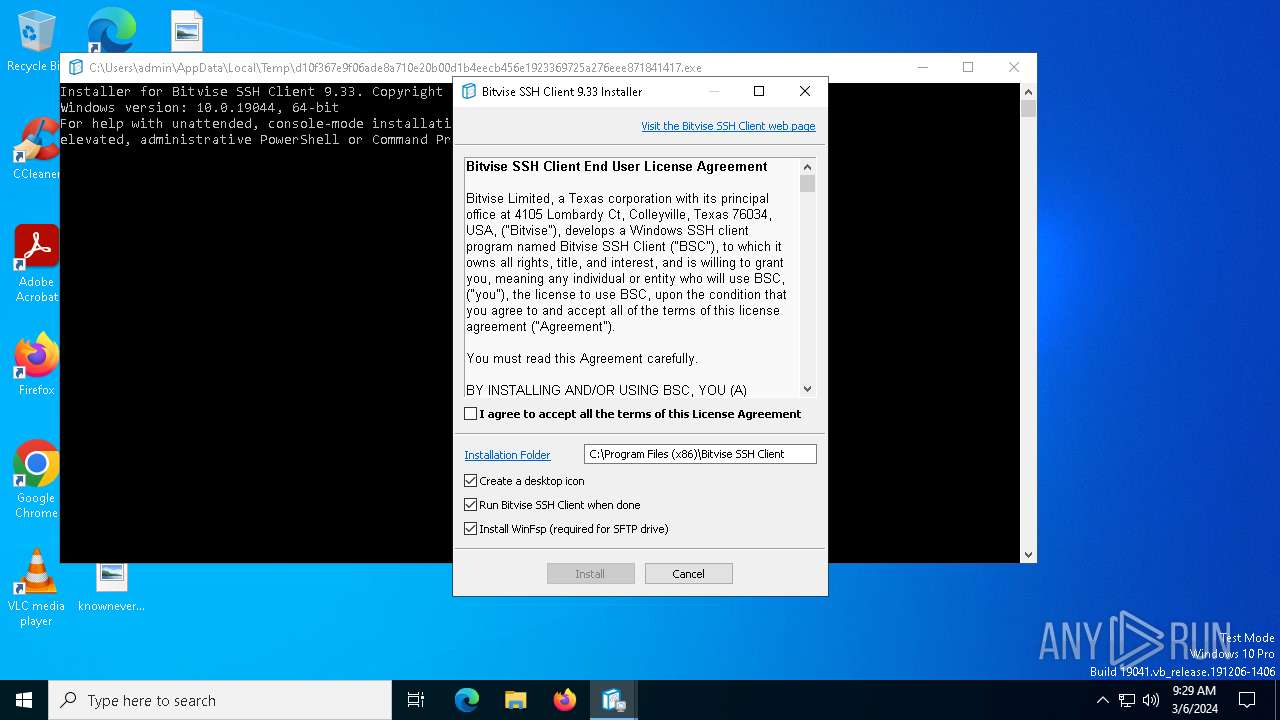Open the volume control tray icon
This screenshot has width=1280, height=720.
[x=1151, y=700]
